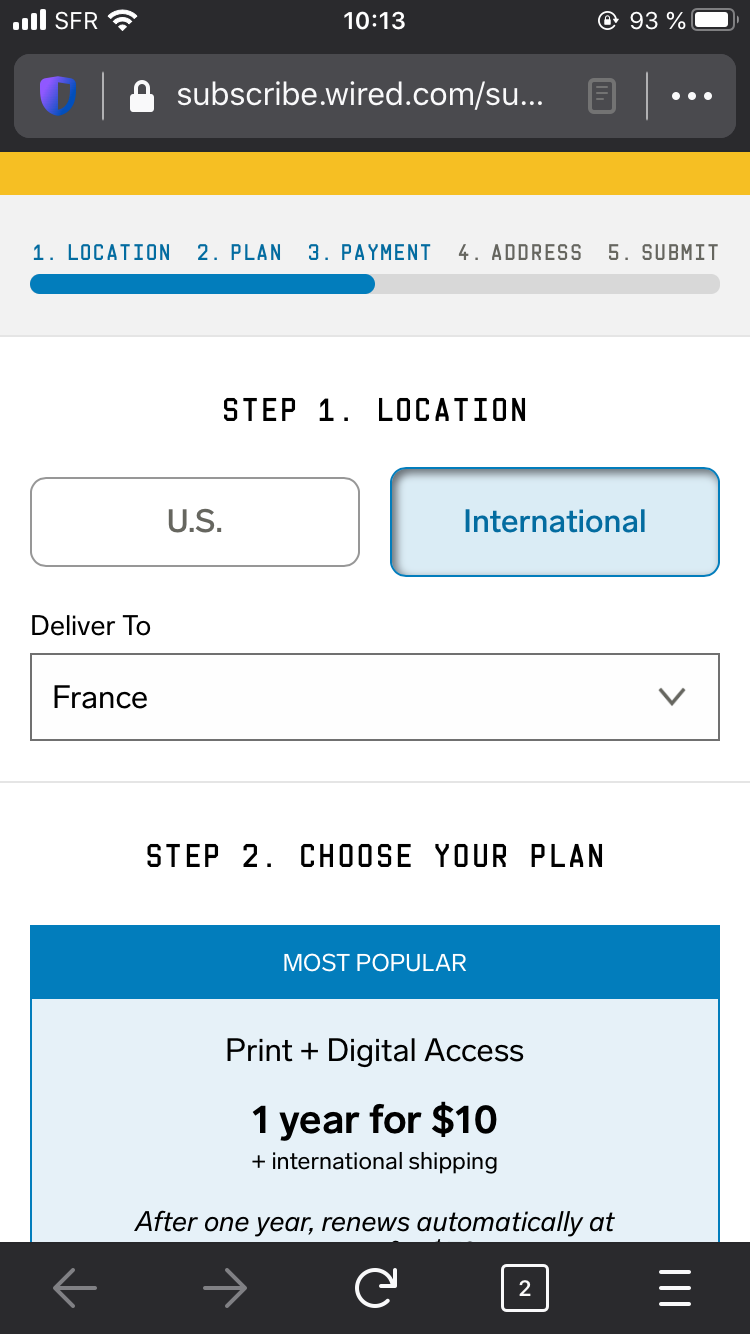
Task: Click the chevron beside France
Action: point(672,697)
